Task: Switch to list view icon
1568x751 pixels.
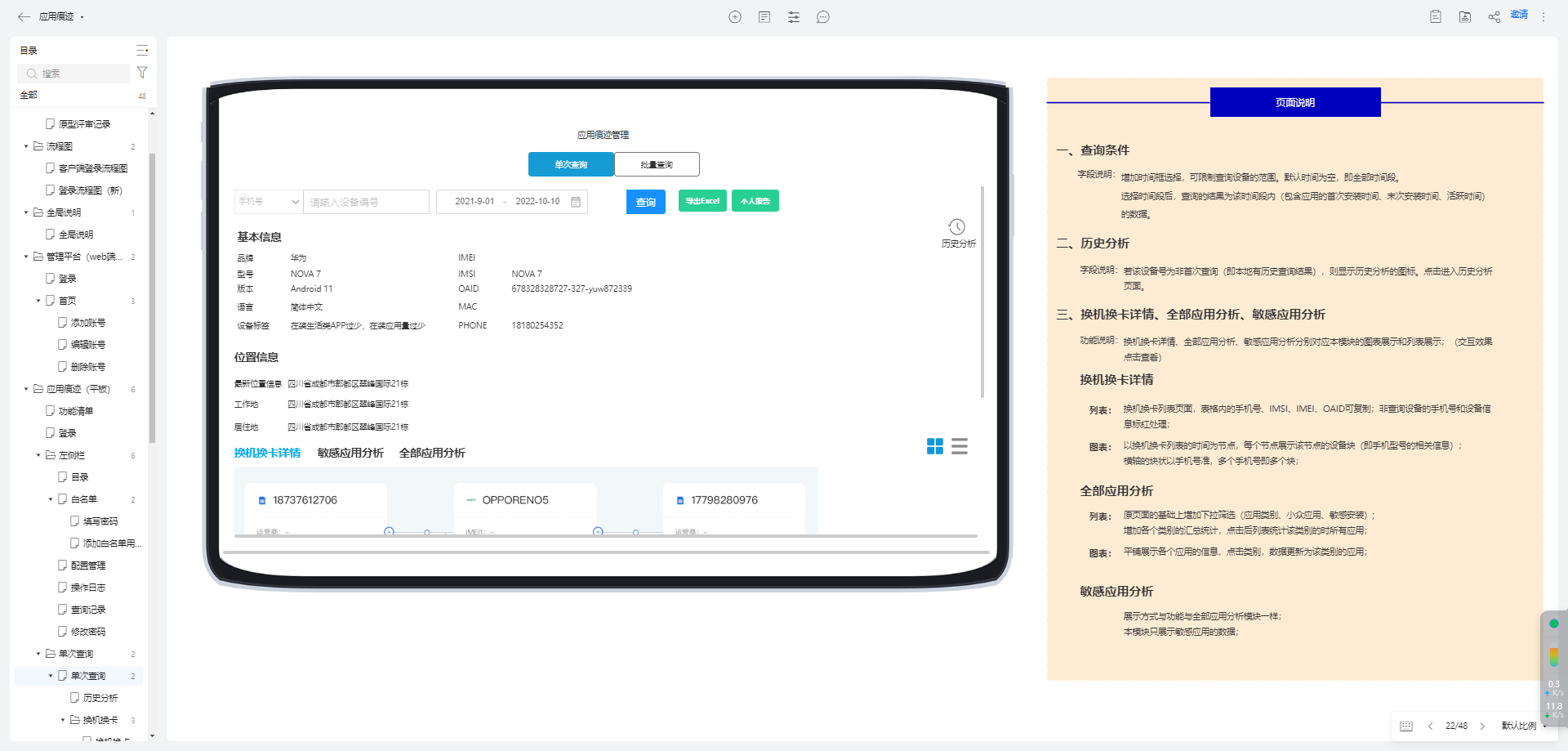Action: (x=960, y=446)
